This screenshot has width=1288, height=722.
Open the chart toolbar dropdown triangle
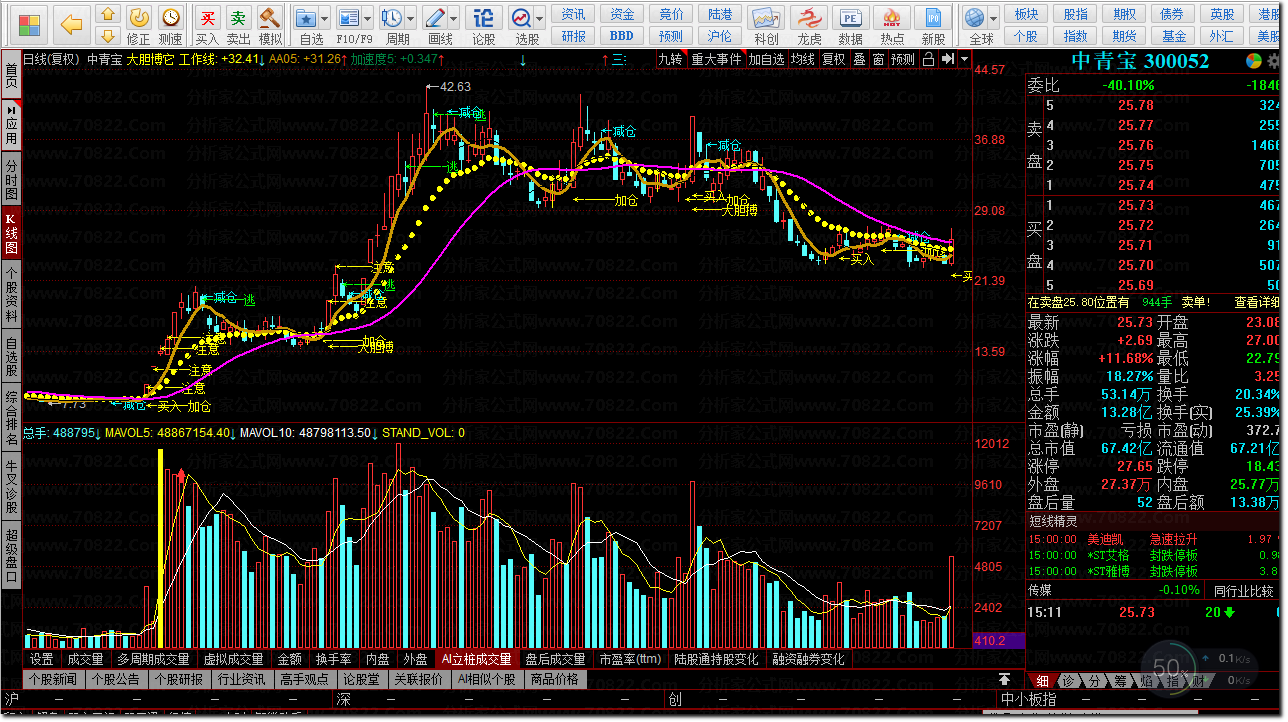964,59
